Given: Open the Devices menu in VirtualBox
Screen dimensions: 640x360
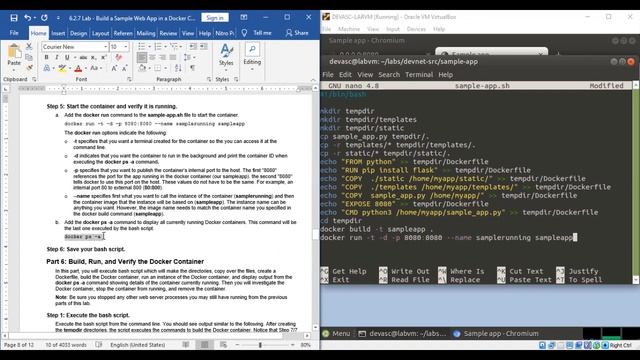Looking at the screenshot, I should tap(416, 29).
